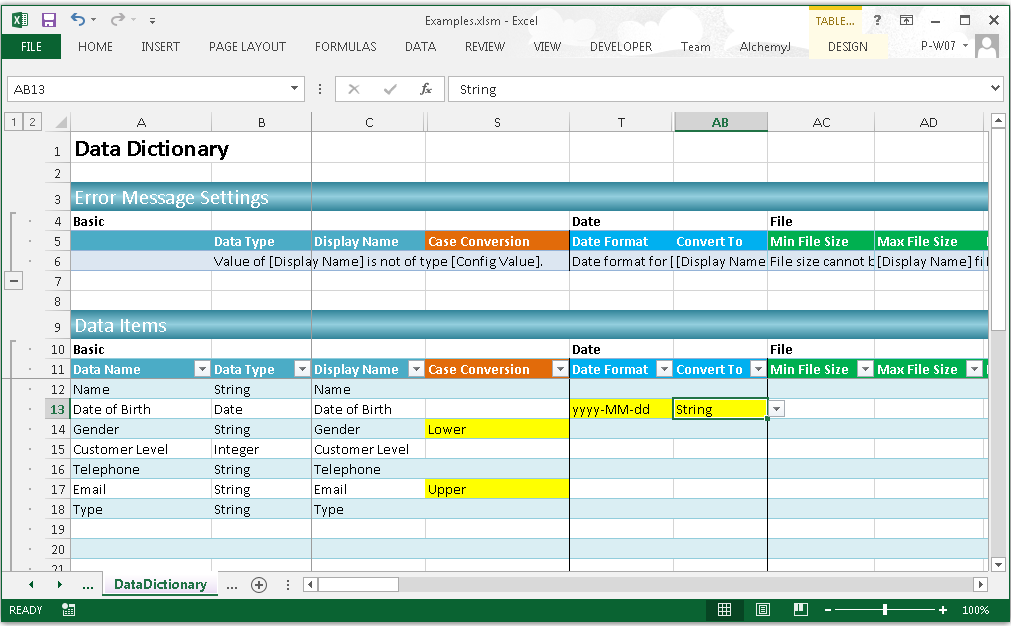Open the Data Type column filter dropdown
Viewport: 1011px width, 626px height.
[x=301, y=369]
